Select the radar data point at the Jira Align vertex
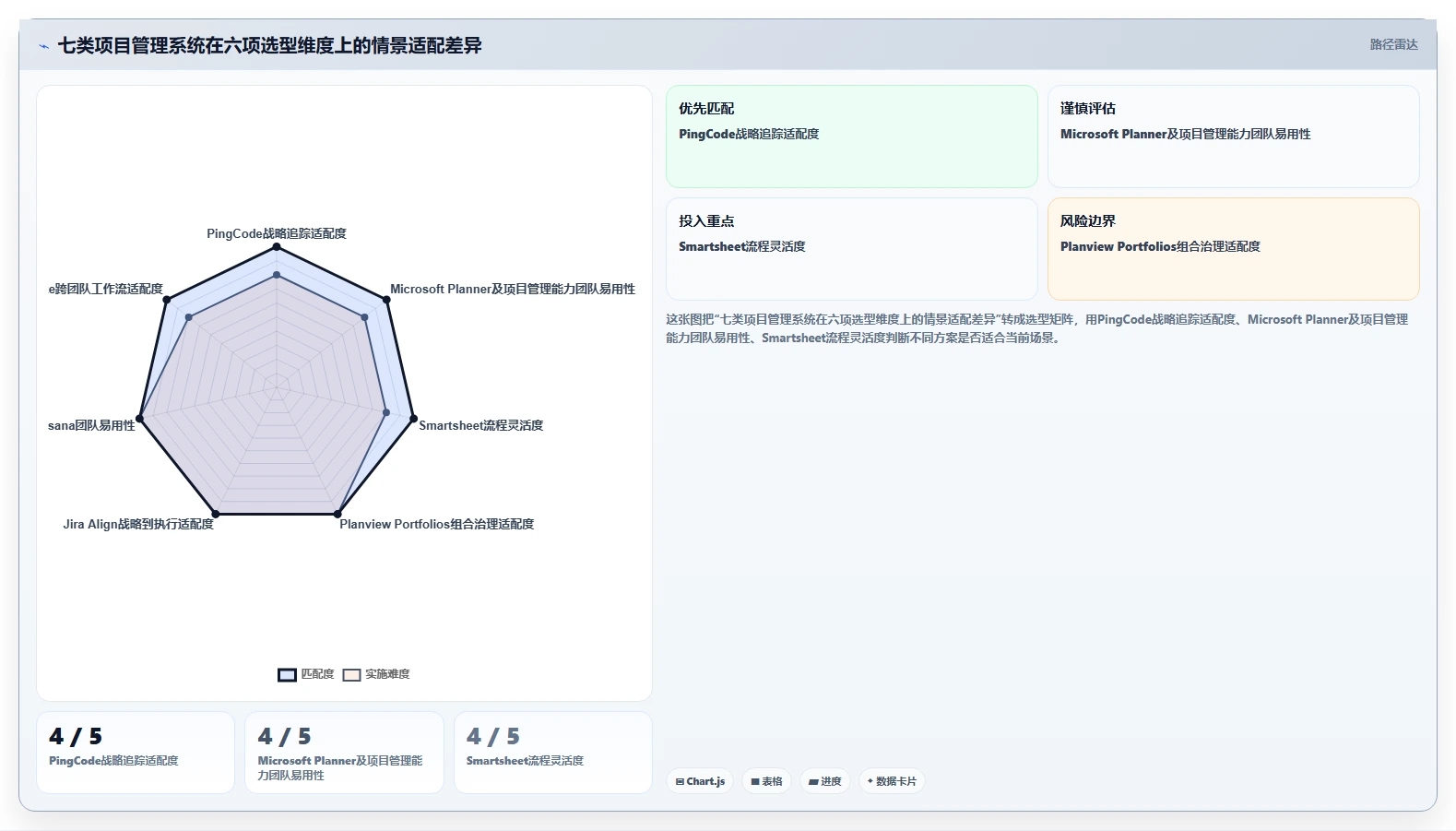Image resolution: width=1456 pixels, height=831 pixels. 216,514
